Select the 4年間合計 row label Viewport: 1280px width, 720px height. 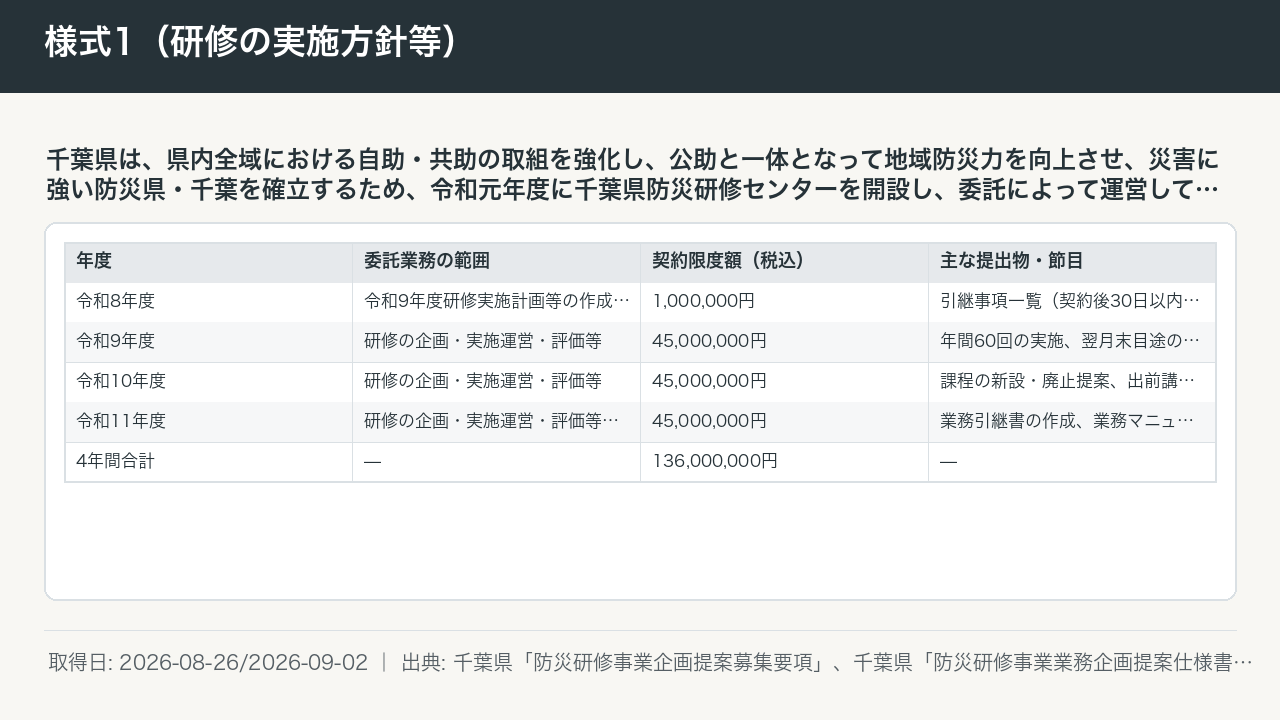click(209, 461)
